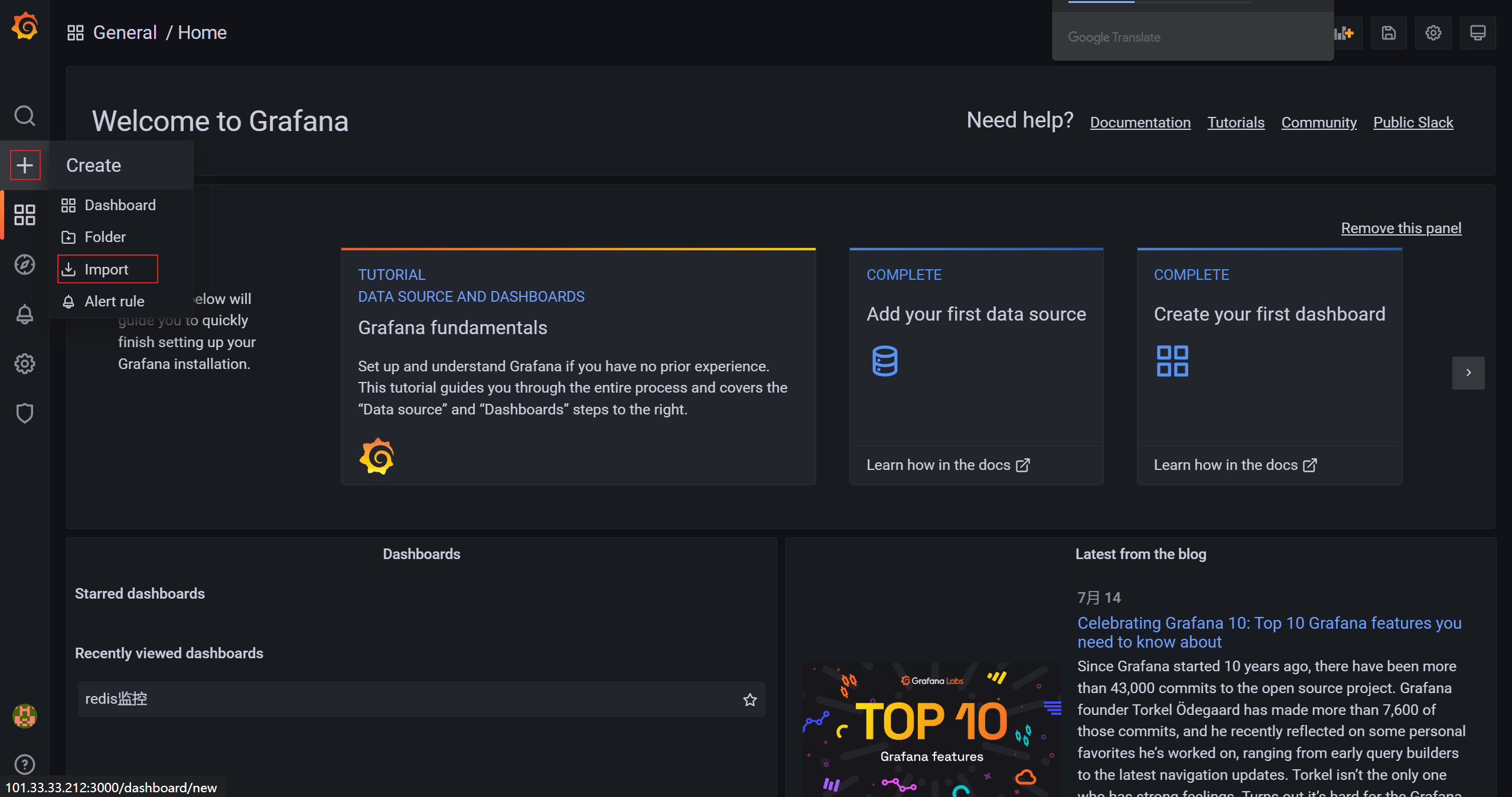1512x797 pixels.
Task: Open the search icon in sidebar
Action: coord(25,116)
